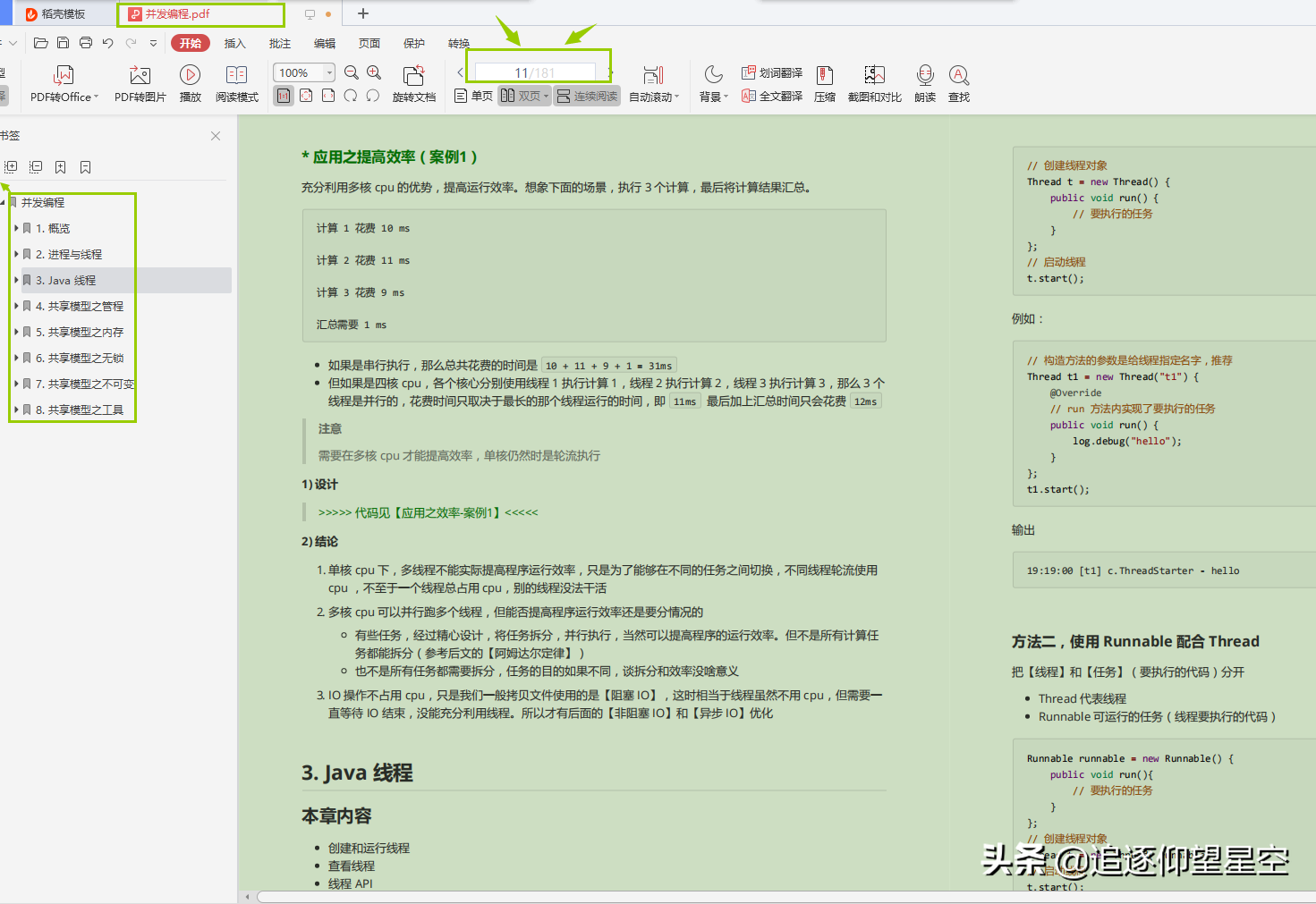The width and height of the screenshot is (1316, 904).
Task: Open 双页 view options arrow
Action: tap(546, 96)
